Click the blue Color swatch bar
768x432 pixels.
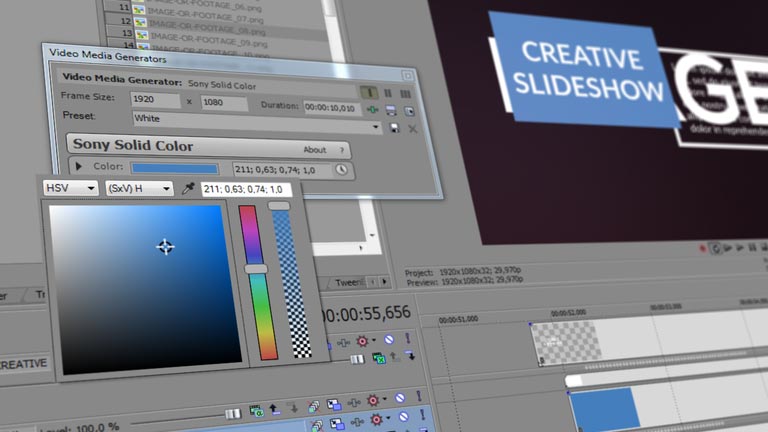click(175, 168)
